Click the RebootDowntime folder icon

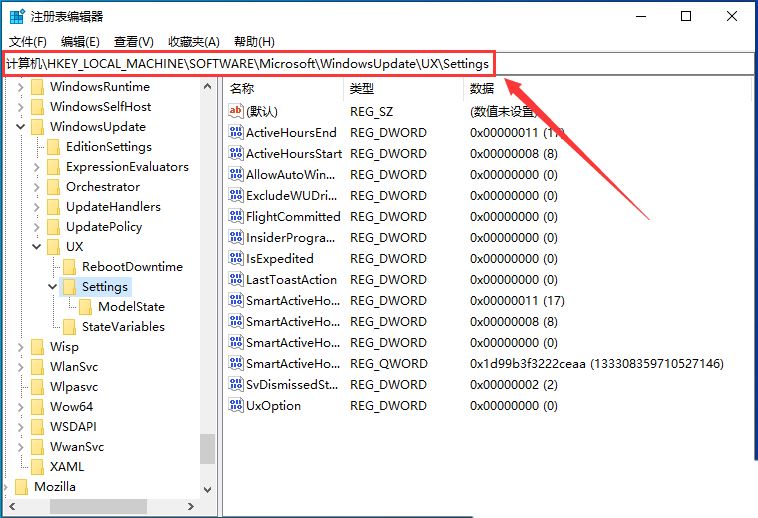pos(69,267)
